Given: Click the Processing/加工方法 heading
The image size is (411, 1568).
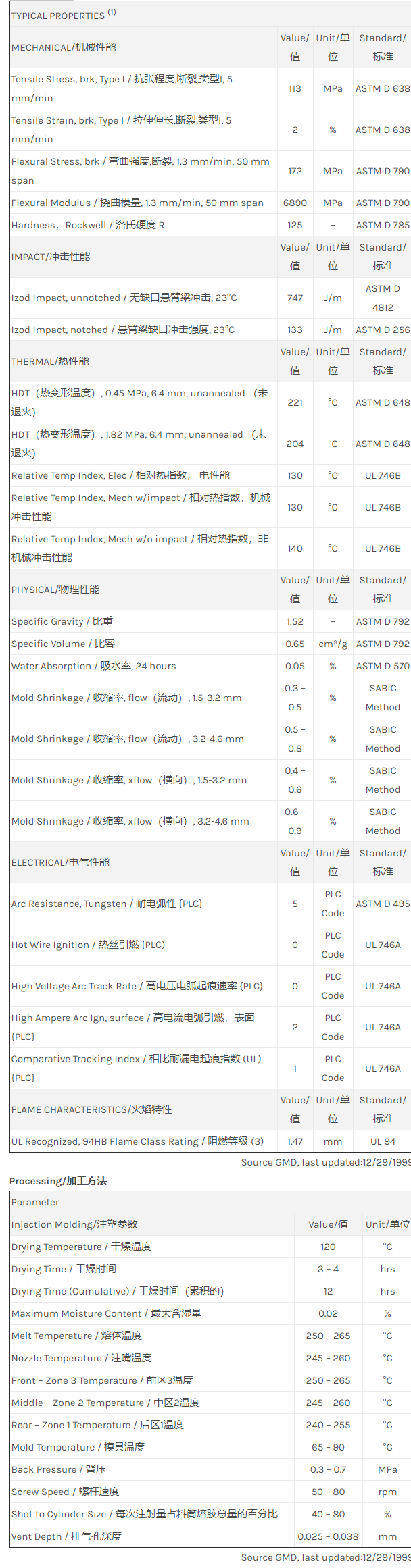Looking at the screenshot, I should point(58,1181).
